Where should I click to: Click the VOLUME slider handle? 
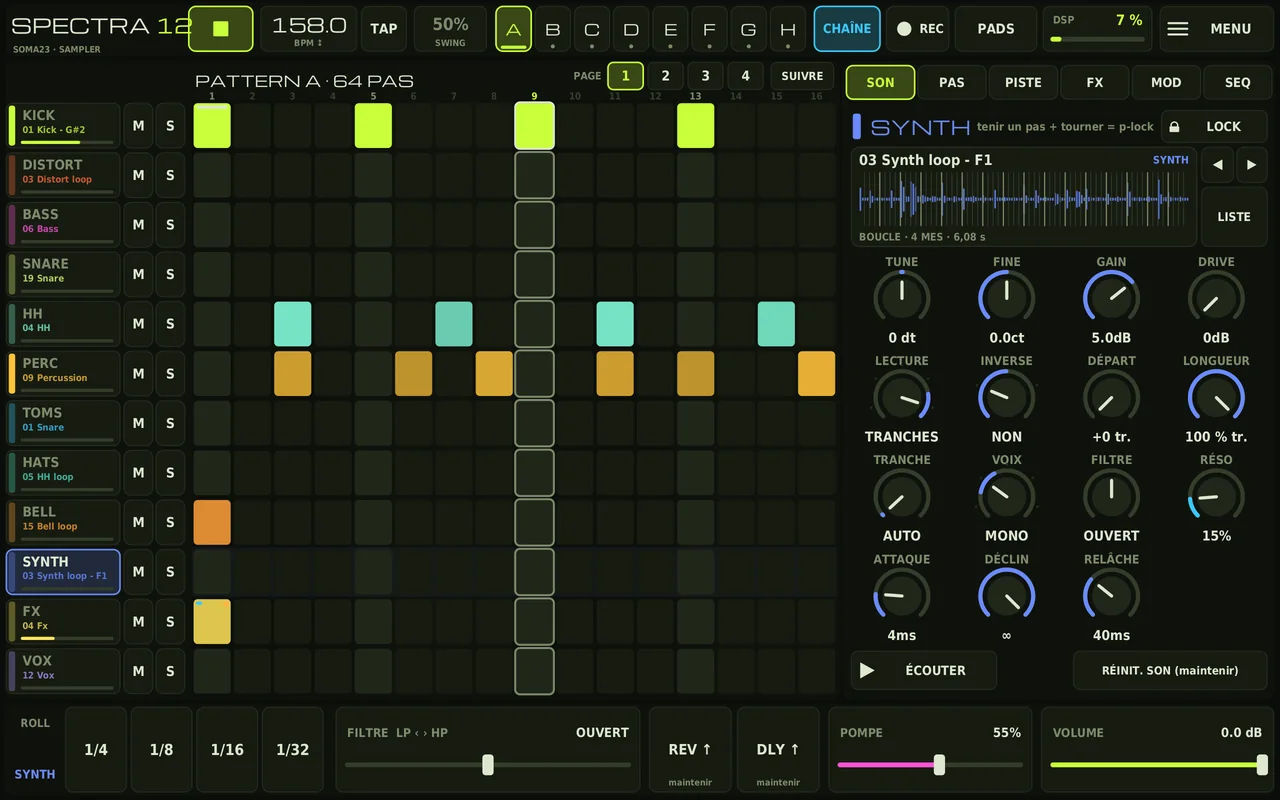click(1262, 765)
